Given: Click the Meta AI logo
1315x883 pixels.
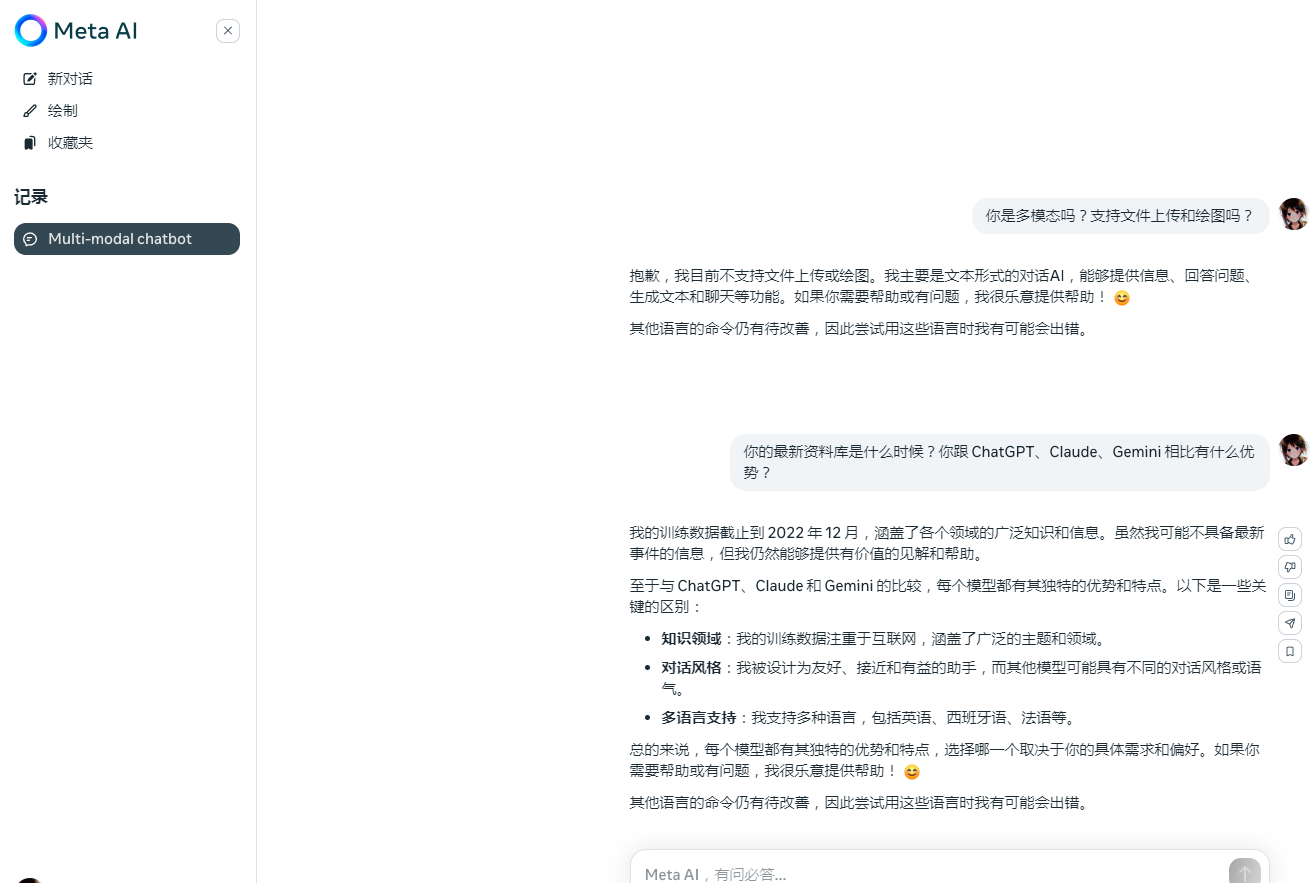Looking at the screenshot, I should [76, 31].
